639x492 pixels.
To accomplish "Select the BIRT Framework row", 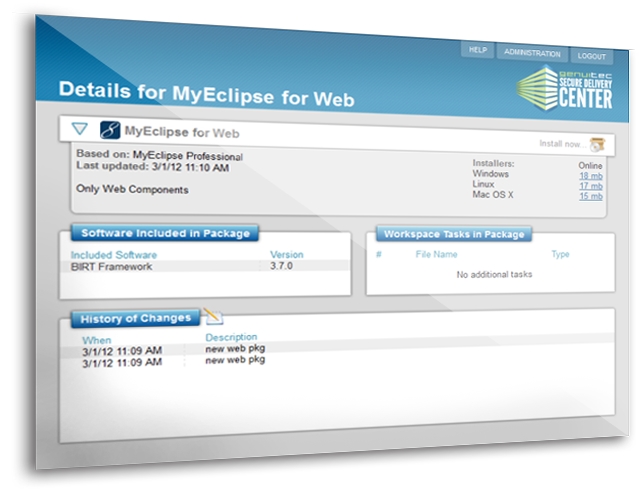I will [x=205, y=266].
